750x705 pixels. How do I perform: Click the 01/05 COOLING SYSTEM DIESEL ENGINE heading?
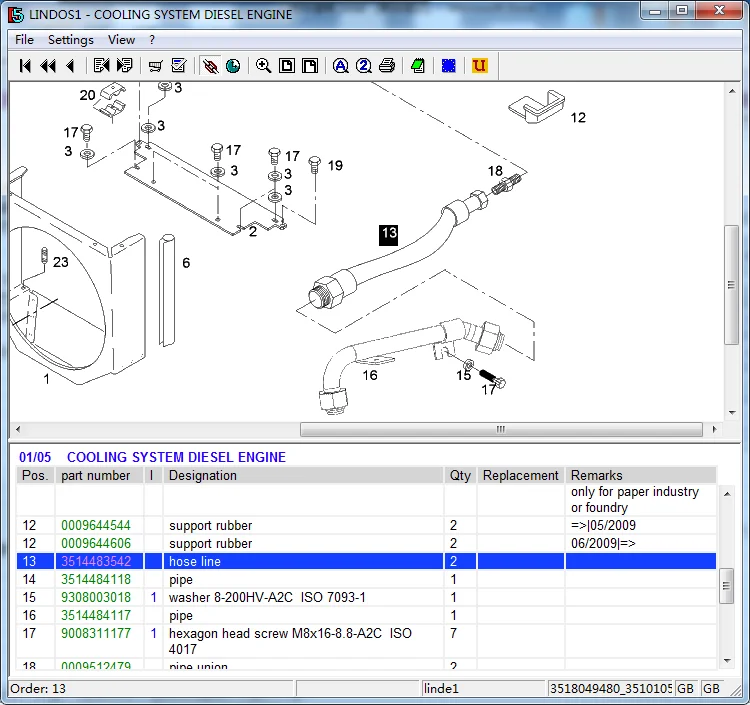pos(152,457)
